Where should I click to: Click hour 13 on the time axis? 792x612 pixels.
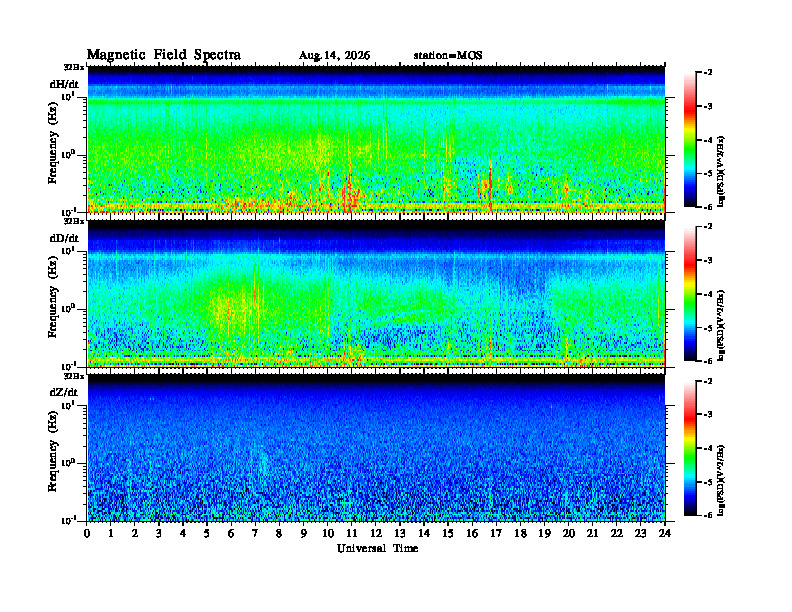[400, 533]
